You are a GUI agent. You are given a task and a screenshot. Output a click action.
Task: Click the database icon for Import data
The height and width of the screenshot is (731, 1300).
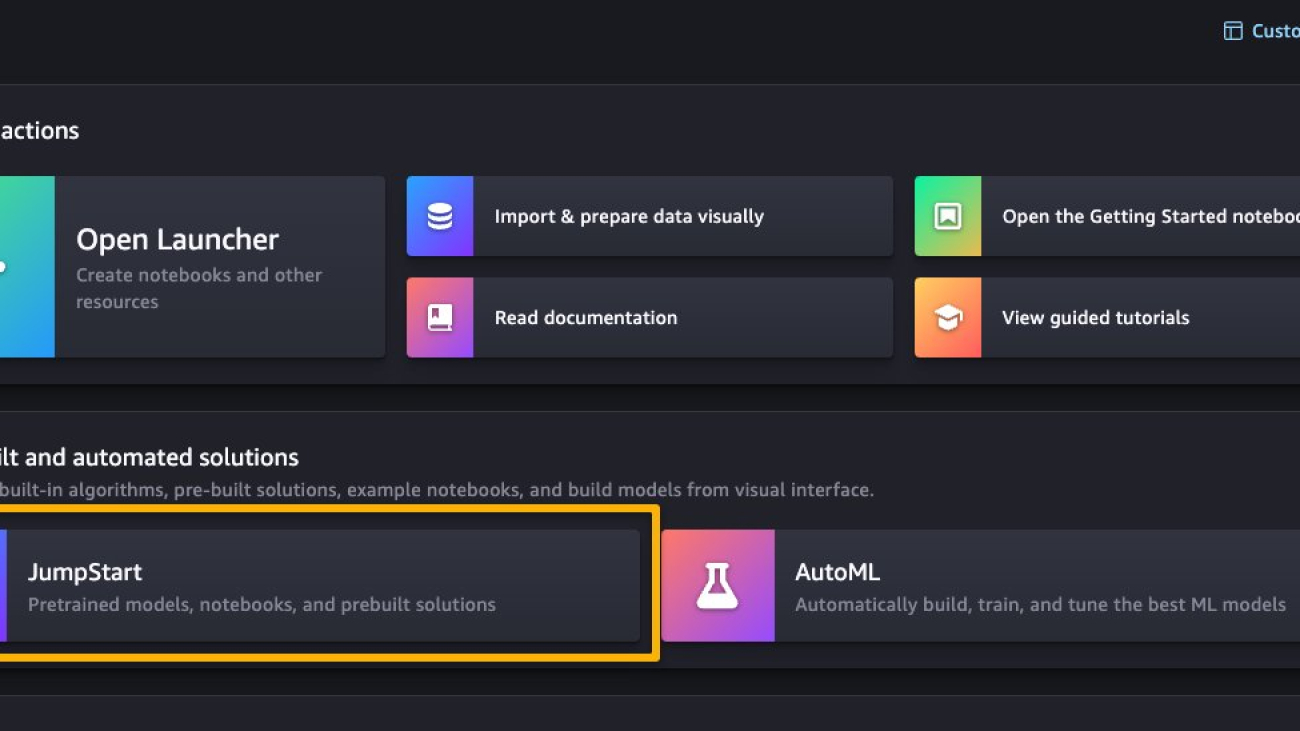(440, 216)
